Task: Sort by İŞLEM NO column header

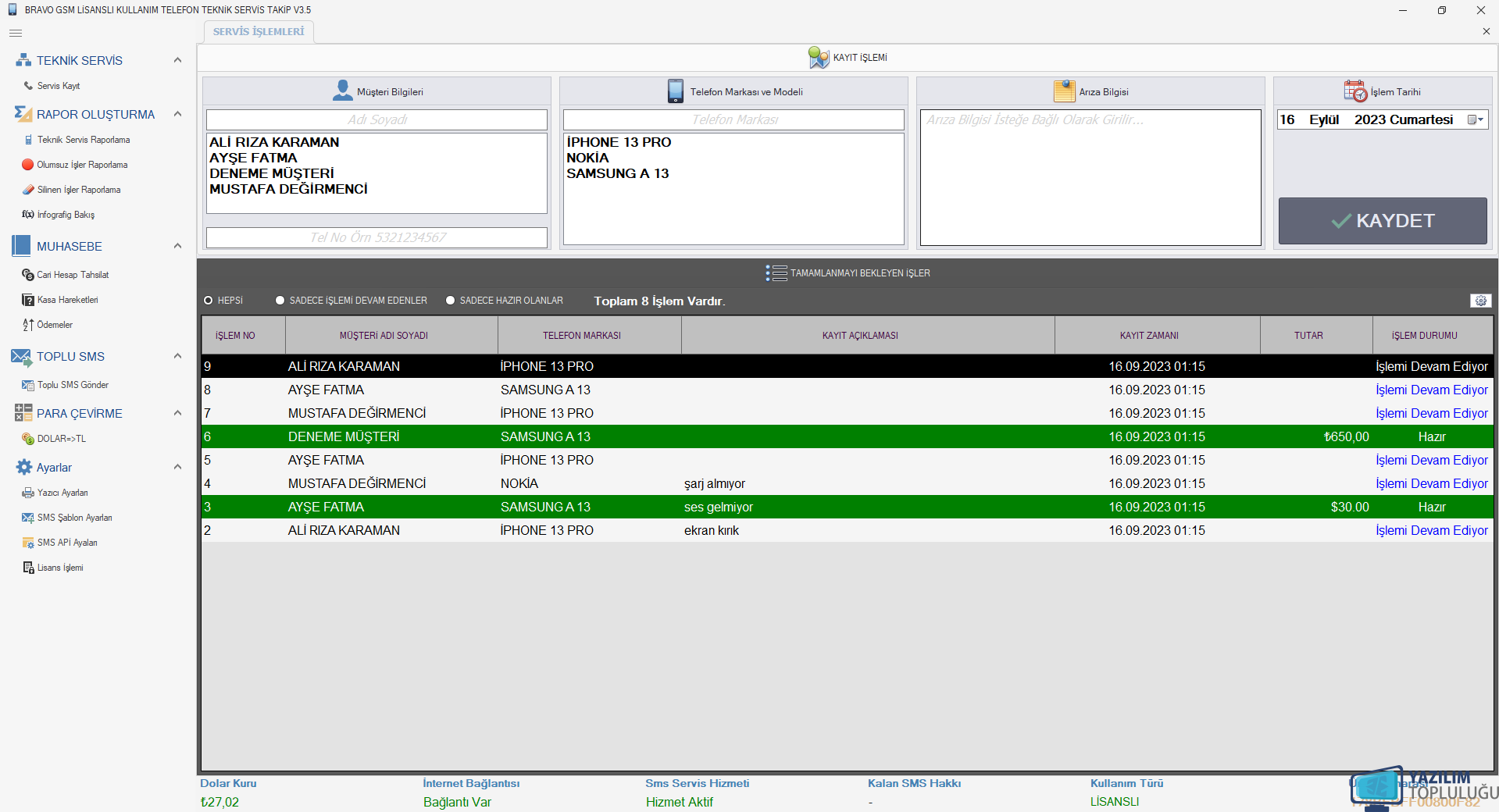Action: coord(243,336)
